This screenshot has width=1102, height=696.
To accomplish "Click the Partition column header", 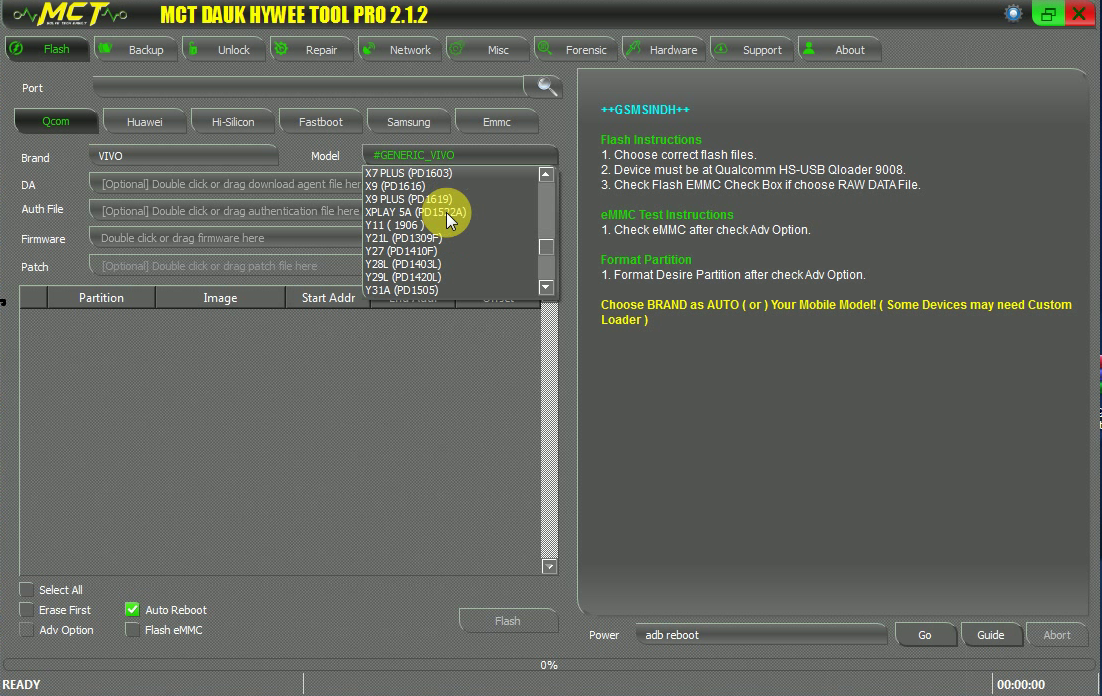I will [x=101, y=297].
